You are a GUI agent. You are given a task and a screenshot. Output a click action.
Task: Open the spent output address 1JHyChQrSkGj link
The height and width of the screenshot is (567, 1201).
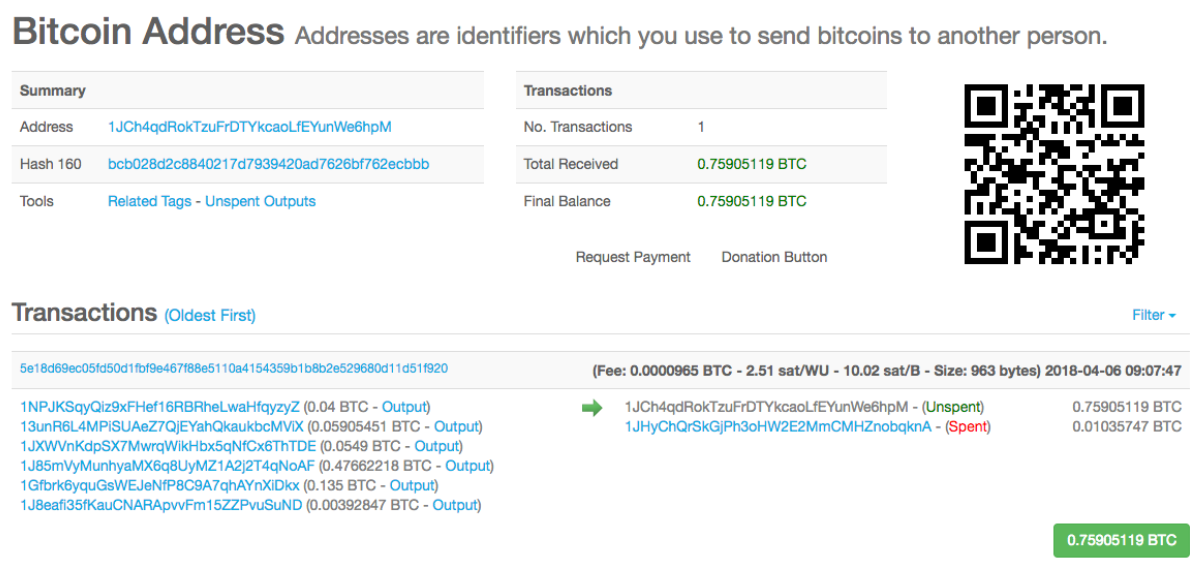click(778, 427)
